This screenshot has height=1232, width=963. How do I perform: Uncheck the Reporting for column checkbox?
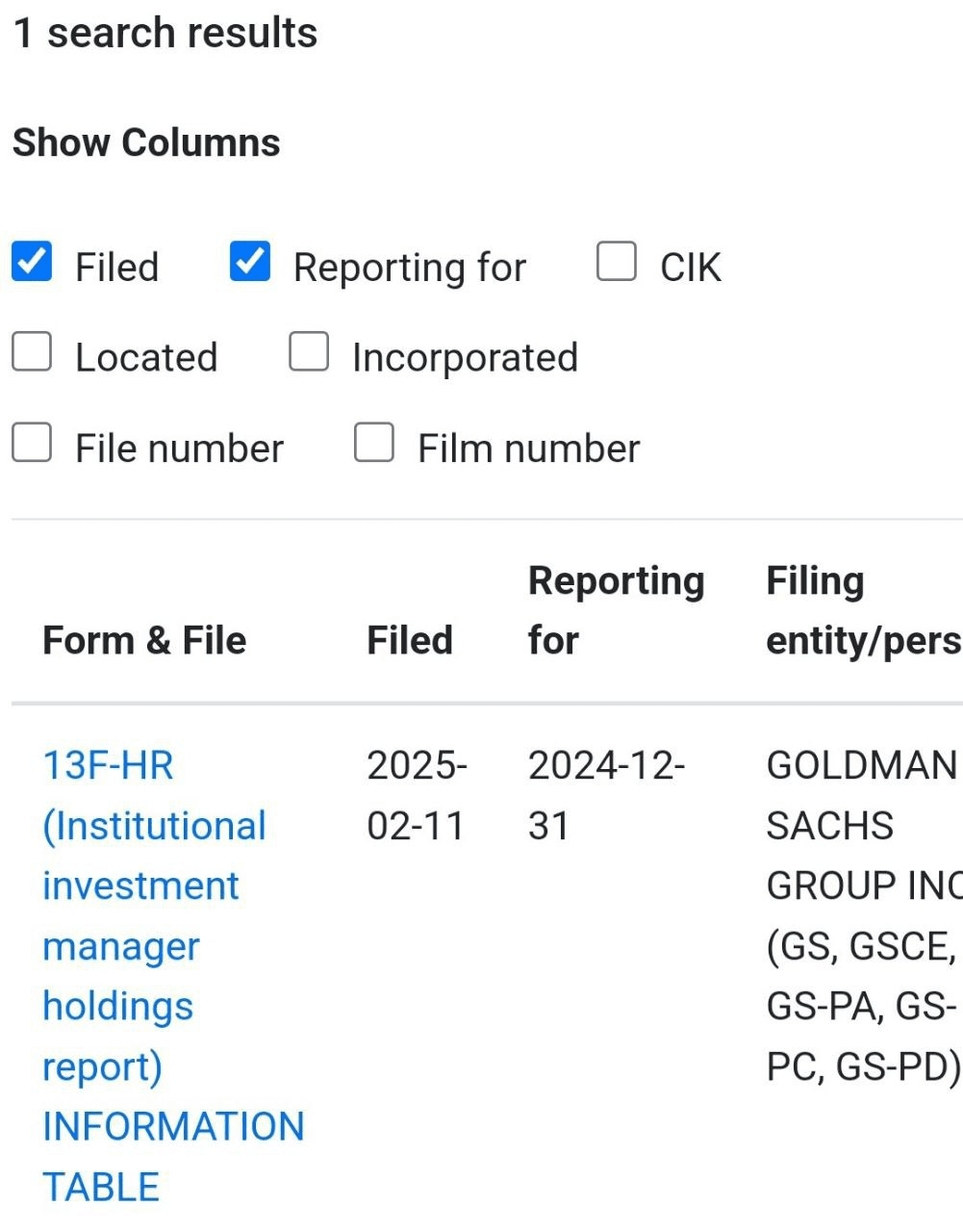(x=250, y=262)
